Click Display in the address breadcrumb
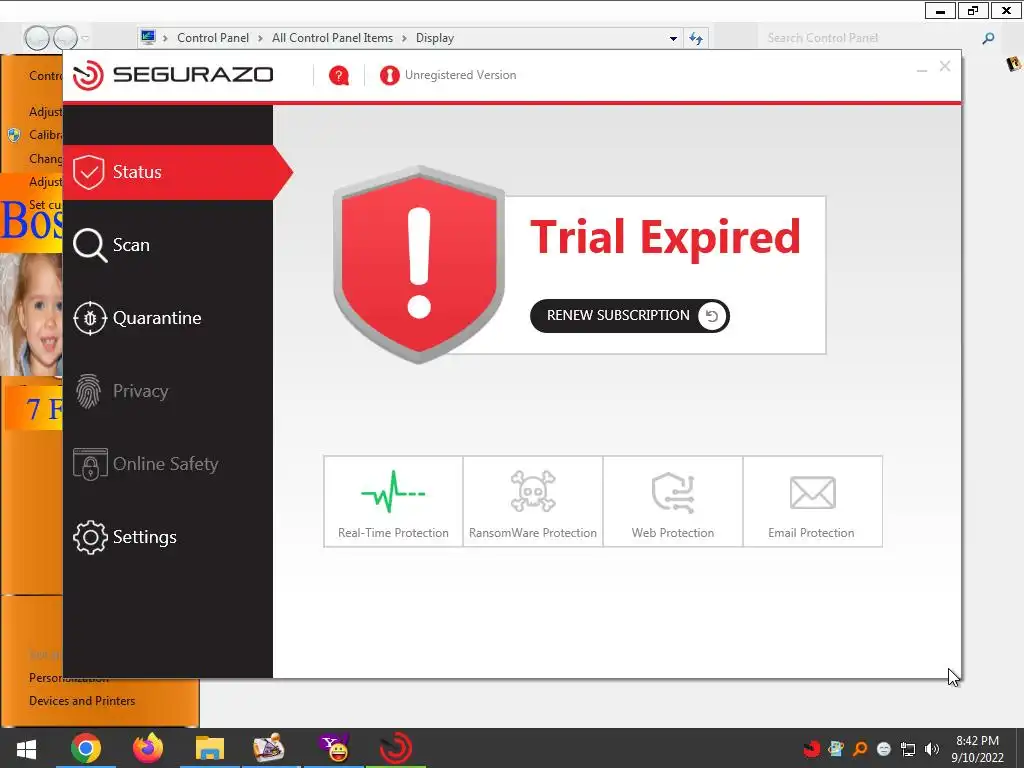Image resolution: width=1024 pixels, height=768 pixels. coord(435,38)
